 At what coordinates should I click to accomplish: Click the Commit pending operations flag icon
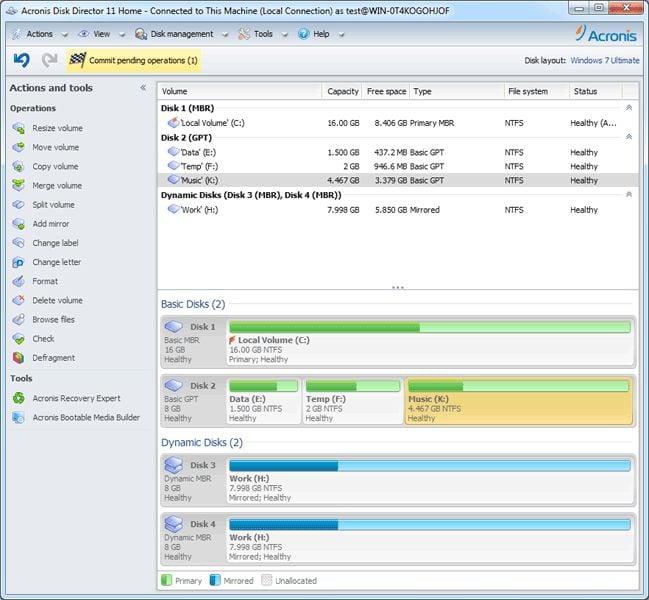tap(77, 60)
